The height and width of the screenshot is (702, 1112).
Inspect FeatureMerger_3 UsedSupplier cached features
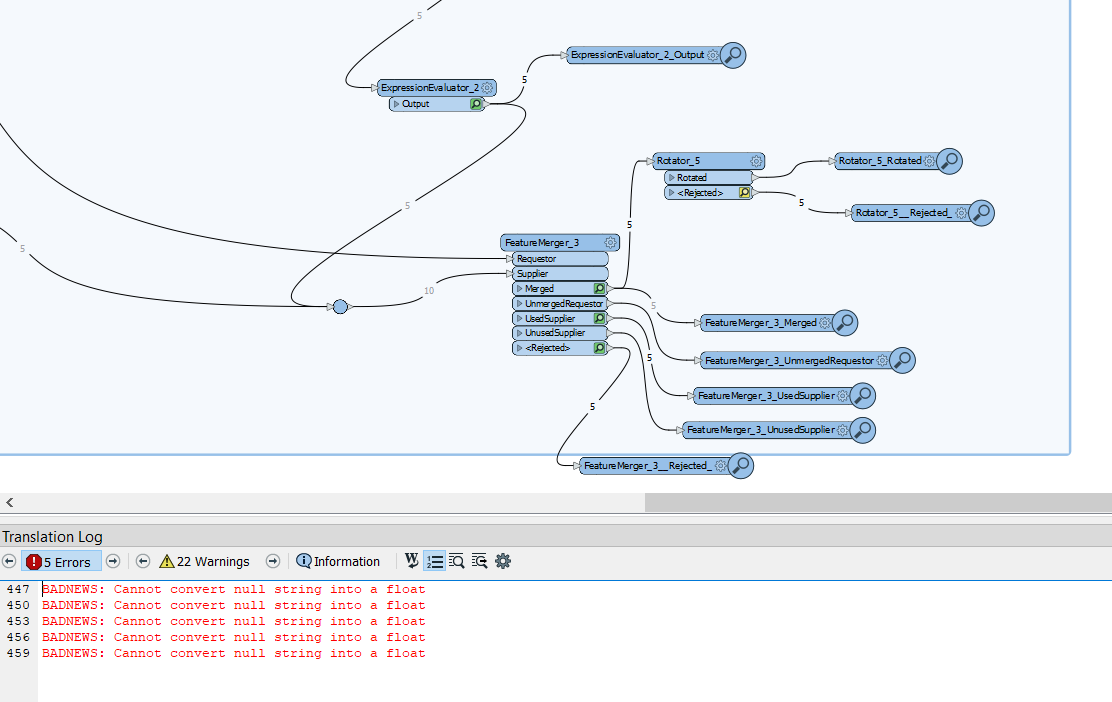click(599, 318)
